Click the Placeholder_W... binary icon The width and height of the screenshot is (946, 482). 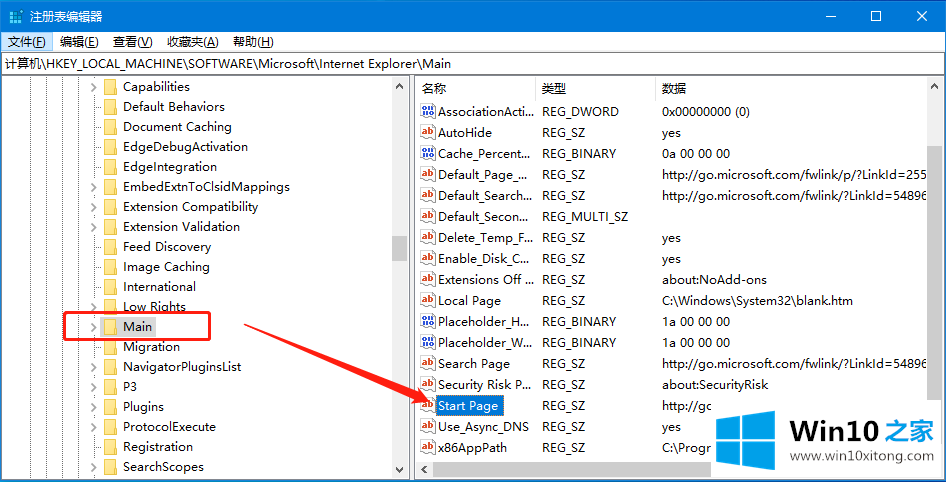pos(428,342)
